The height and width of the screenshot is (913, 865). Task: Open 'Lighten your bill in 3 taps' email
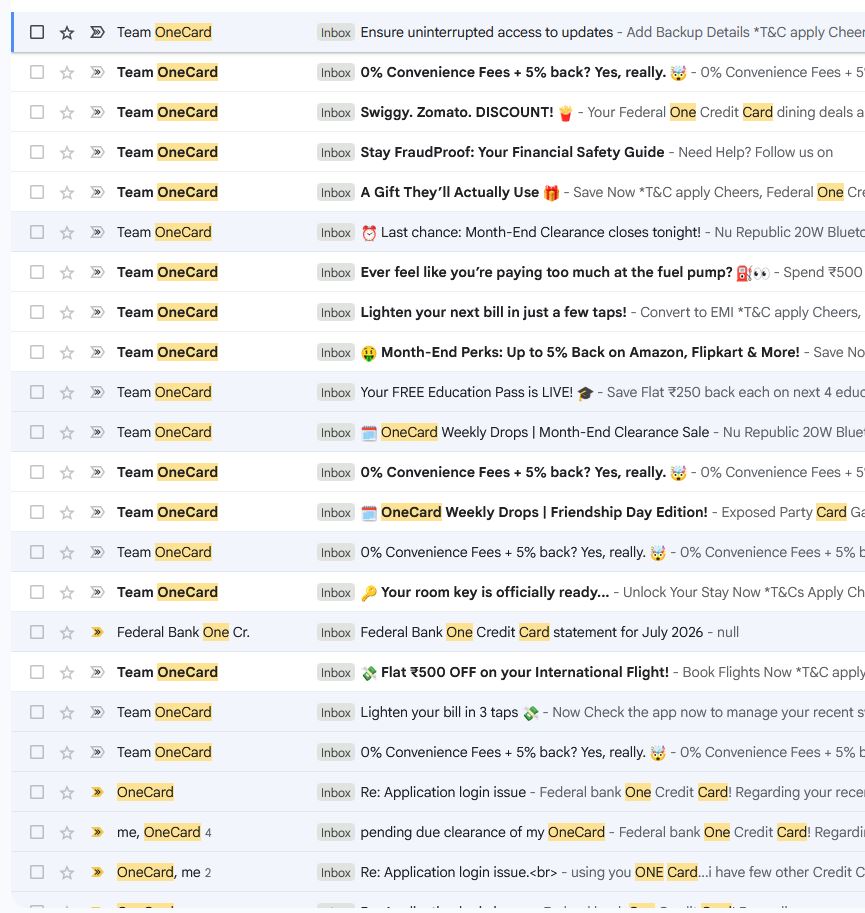[x=439, y=712]
